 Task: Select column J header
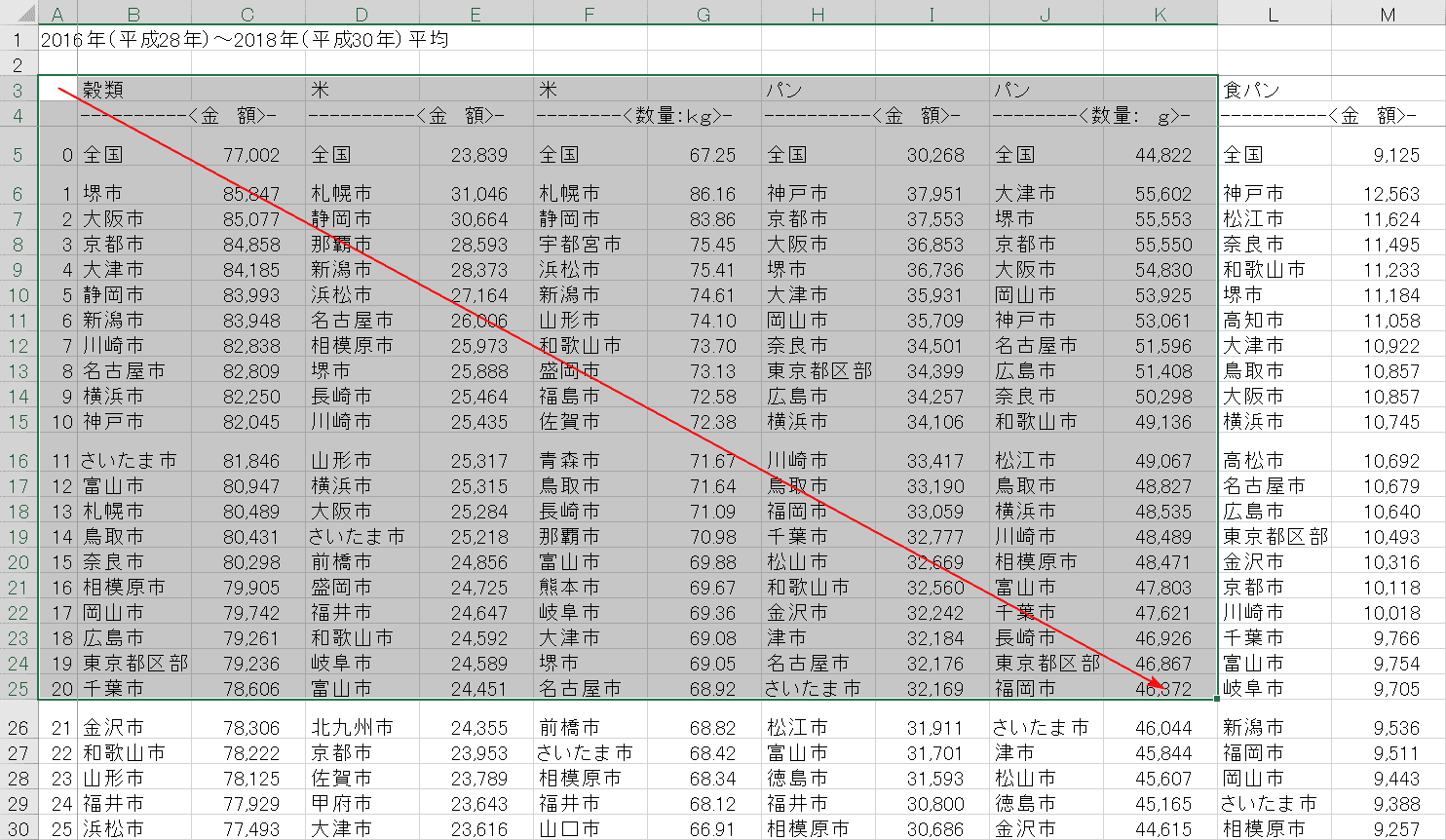(1046, 14)
